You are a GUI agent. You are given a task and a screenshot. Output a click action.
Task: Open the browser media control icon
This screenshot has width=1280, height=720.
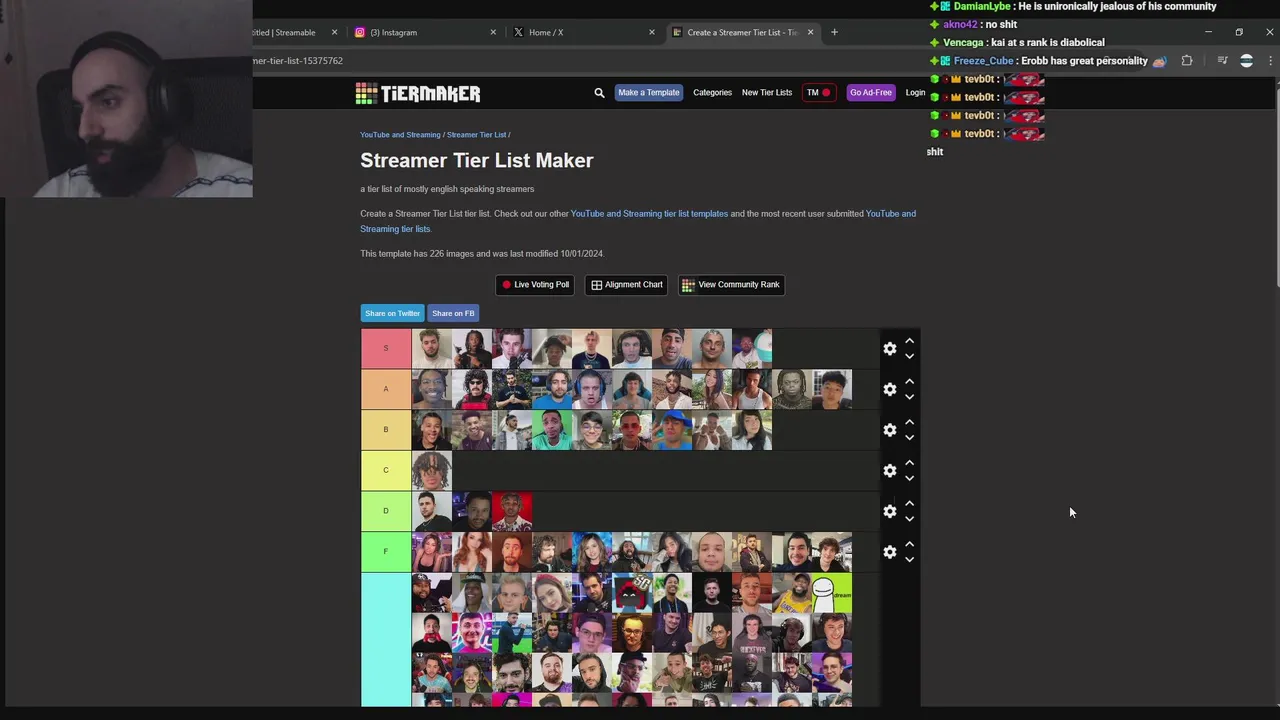tap(1222, 61)
